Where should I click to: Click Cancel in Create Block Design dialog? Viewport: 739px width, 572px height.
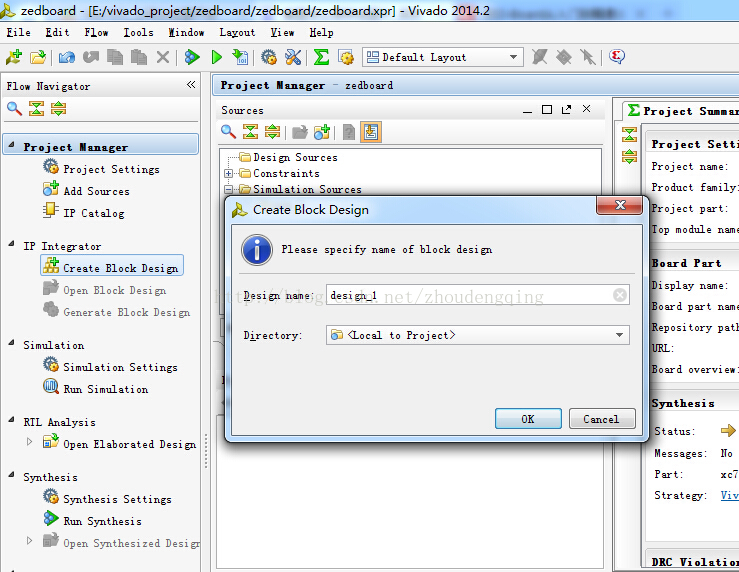coord(602,419)
